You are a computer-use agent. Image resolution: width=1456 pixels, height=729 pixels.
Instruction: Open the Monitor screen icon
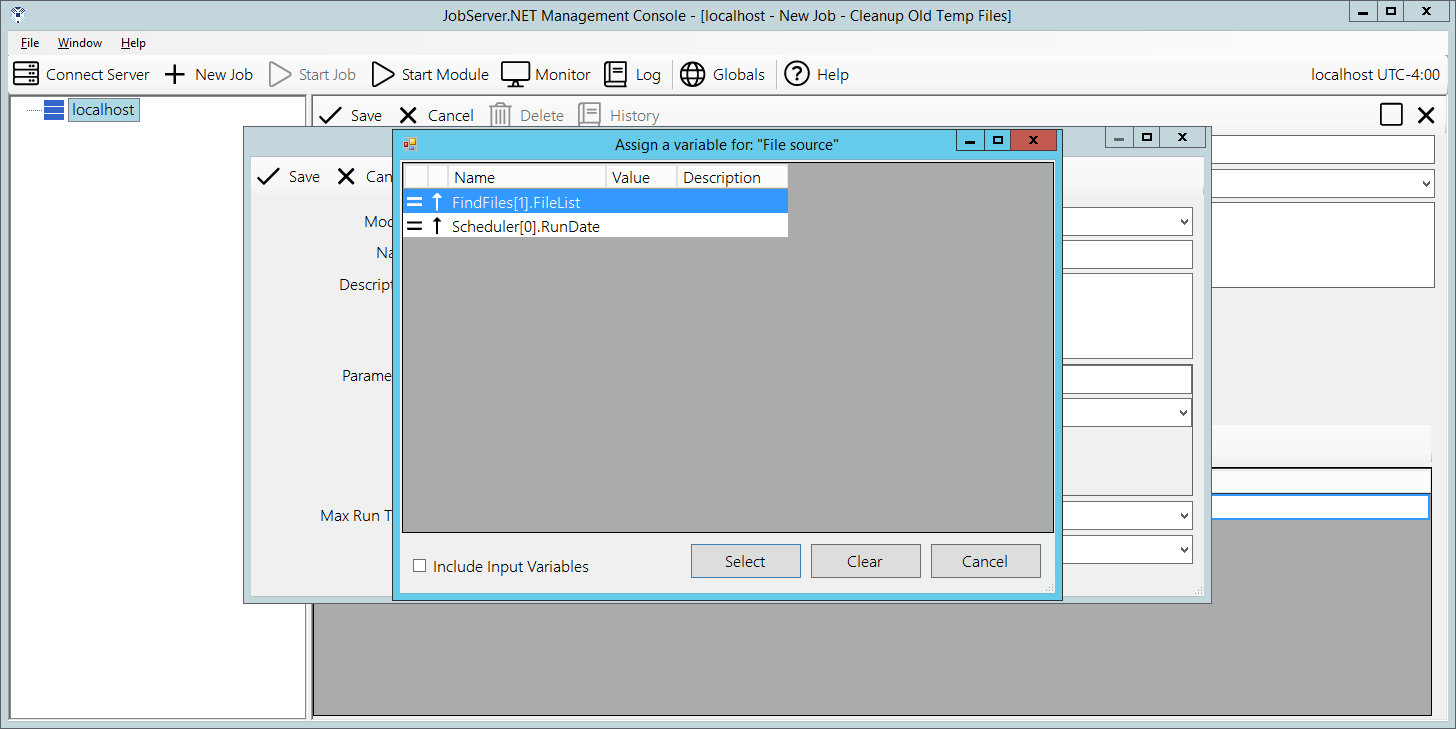(x=515, y=74)
